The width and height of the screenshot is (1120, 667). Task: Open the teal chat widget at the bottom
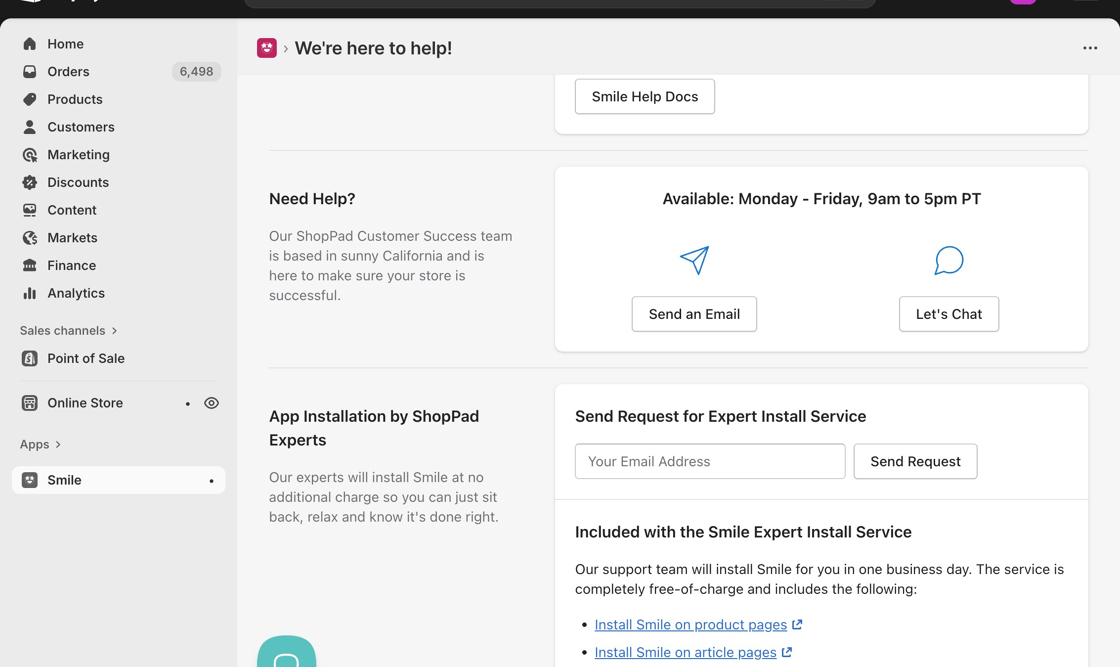point(287,653)
